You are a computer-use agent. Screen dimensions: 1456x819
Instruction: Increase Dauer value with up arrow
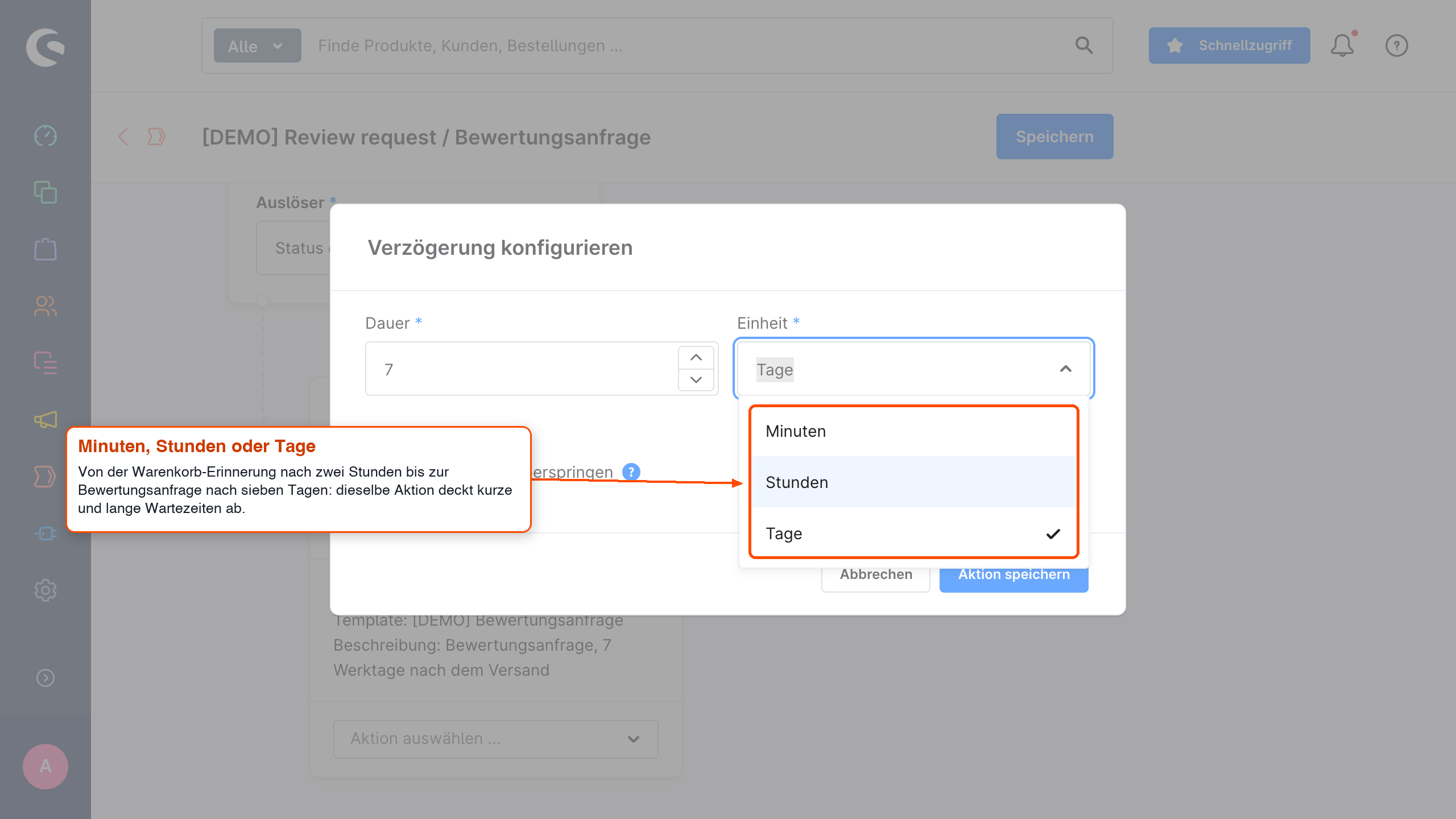coord(696,358)
